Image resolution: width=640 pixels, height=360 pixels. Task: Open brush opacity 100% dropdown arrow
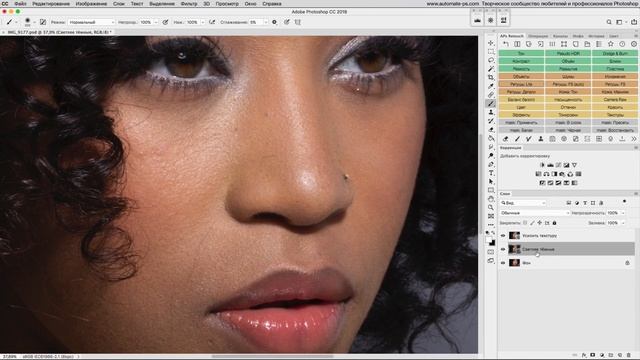click(156, 22)
